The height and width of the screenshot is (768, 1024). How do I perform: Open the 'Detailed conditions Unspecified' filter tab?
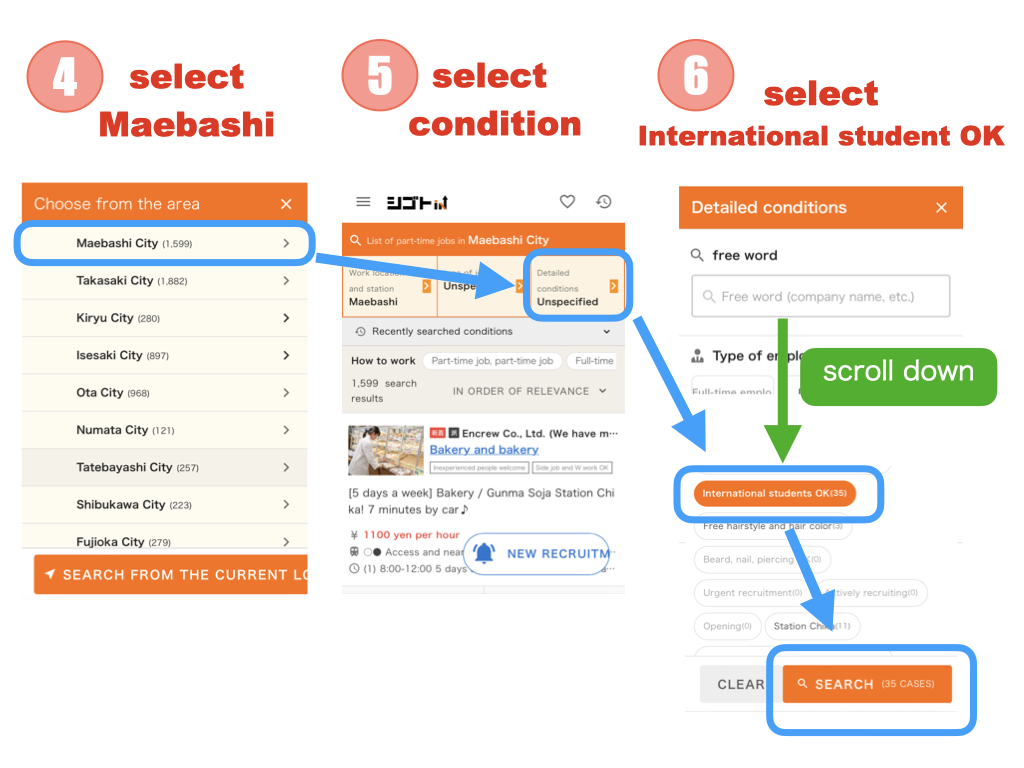576,287
